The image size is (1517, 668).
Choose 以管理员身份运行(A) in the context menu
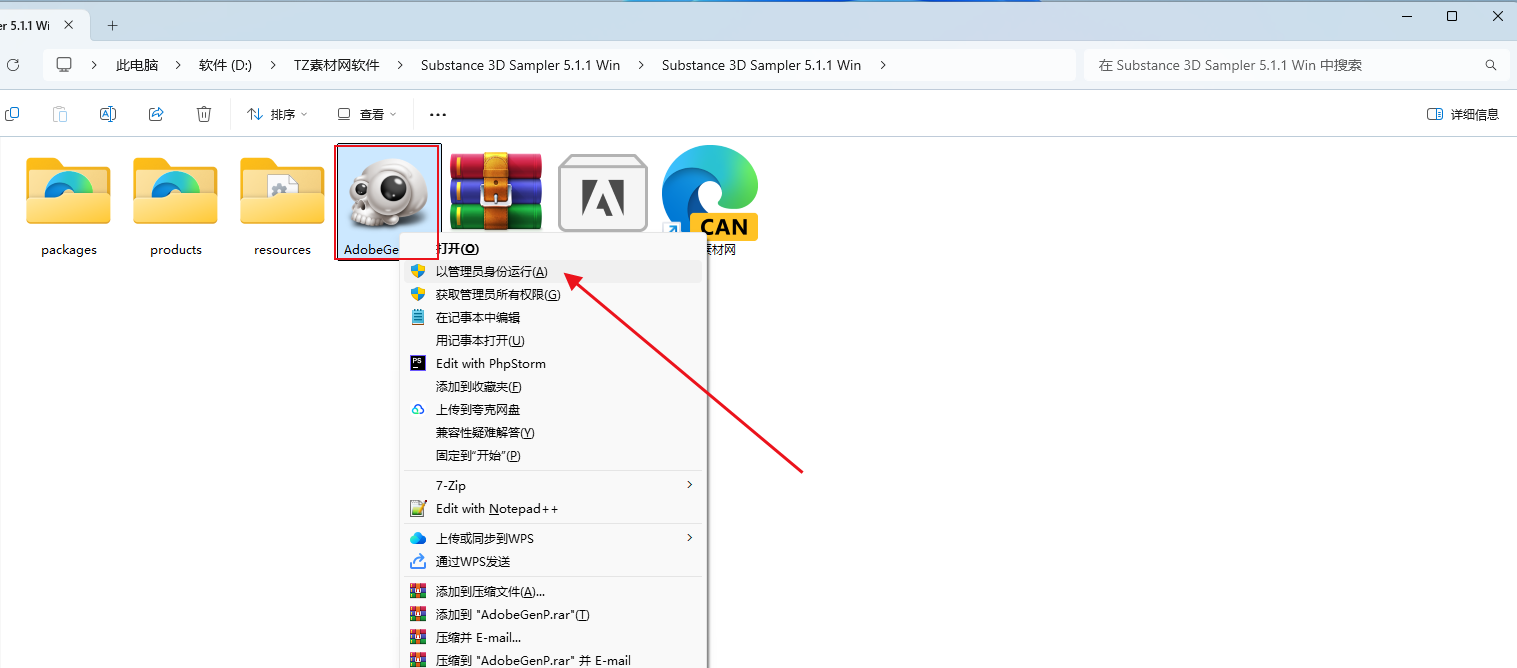[x=553, y=272]
